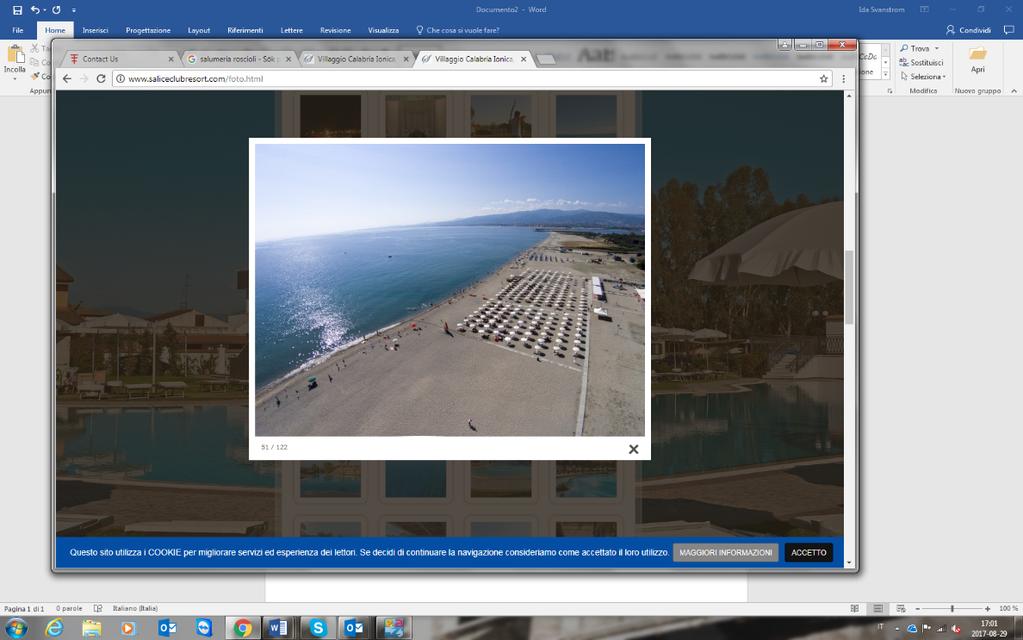Click Sostituisci replace button
The width and height of the screenshot is (1023, 640).
[x=921, y=63]
